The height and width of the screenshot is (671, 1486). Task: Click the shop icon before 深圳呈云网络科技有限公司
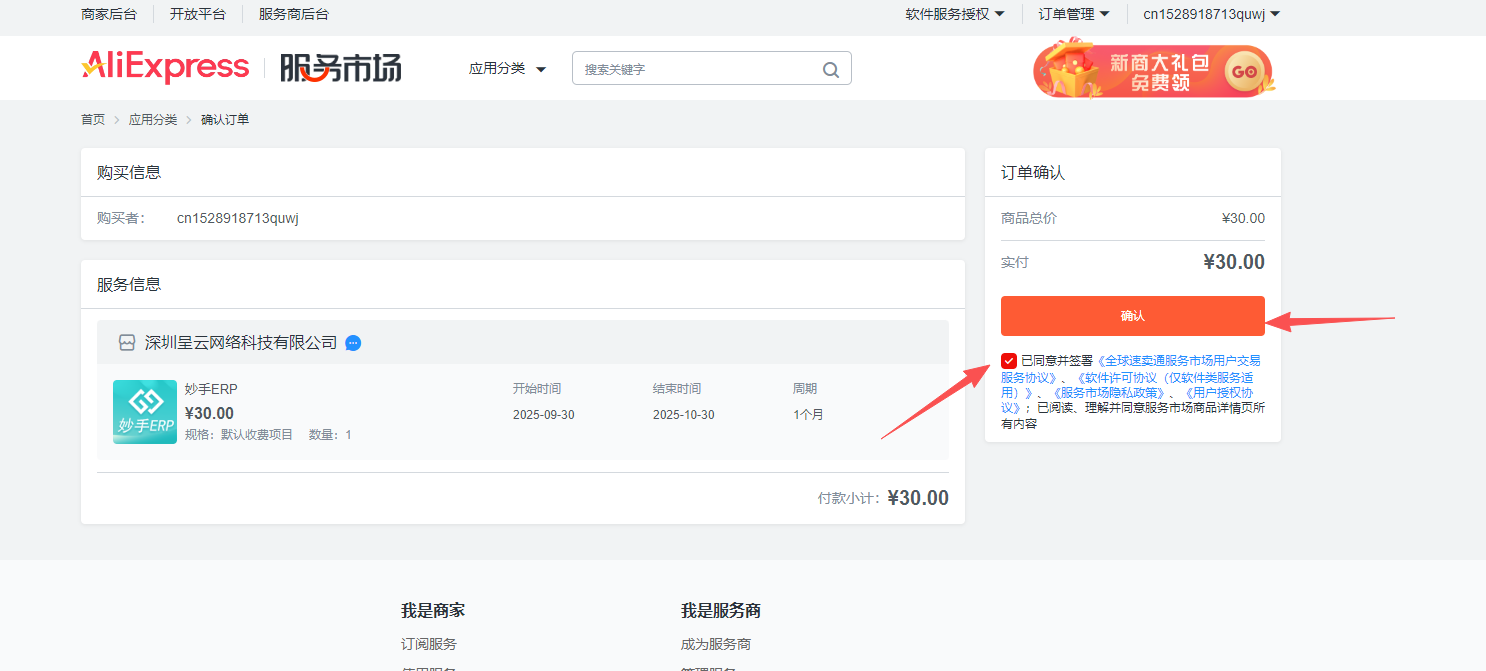click(127, 343)
